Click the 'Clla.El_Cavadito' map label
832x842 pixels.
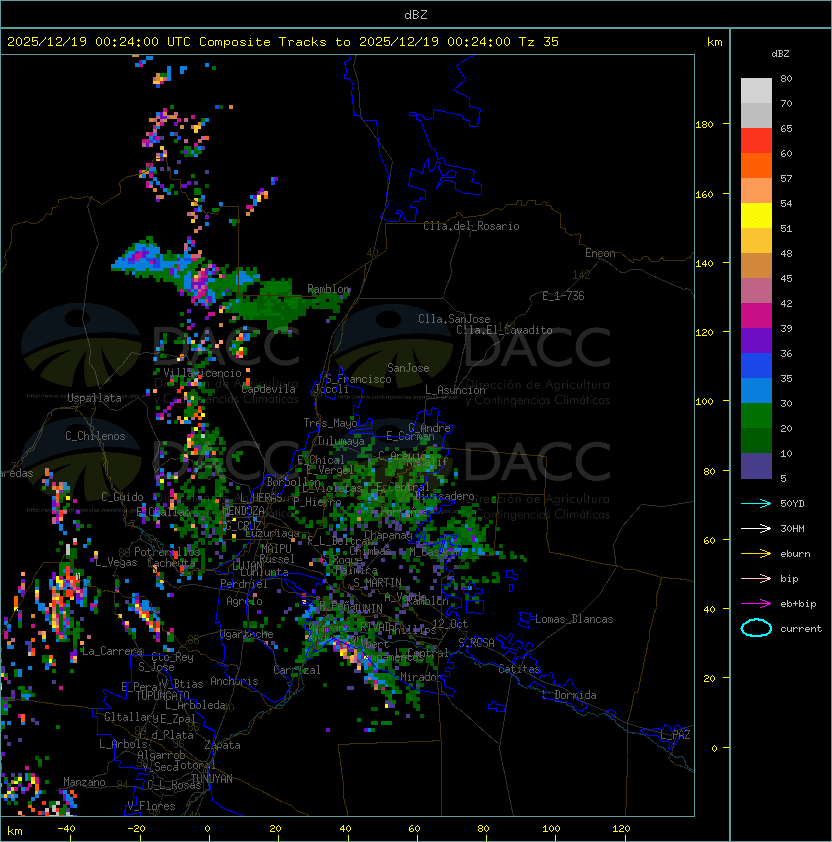tap(504, 330)
